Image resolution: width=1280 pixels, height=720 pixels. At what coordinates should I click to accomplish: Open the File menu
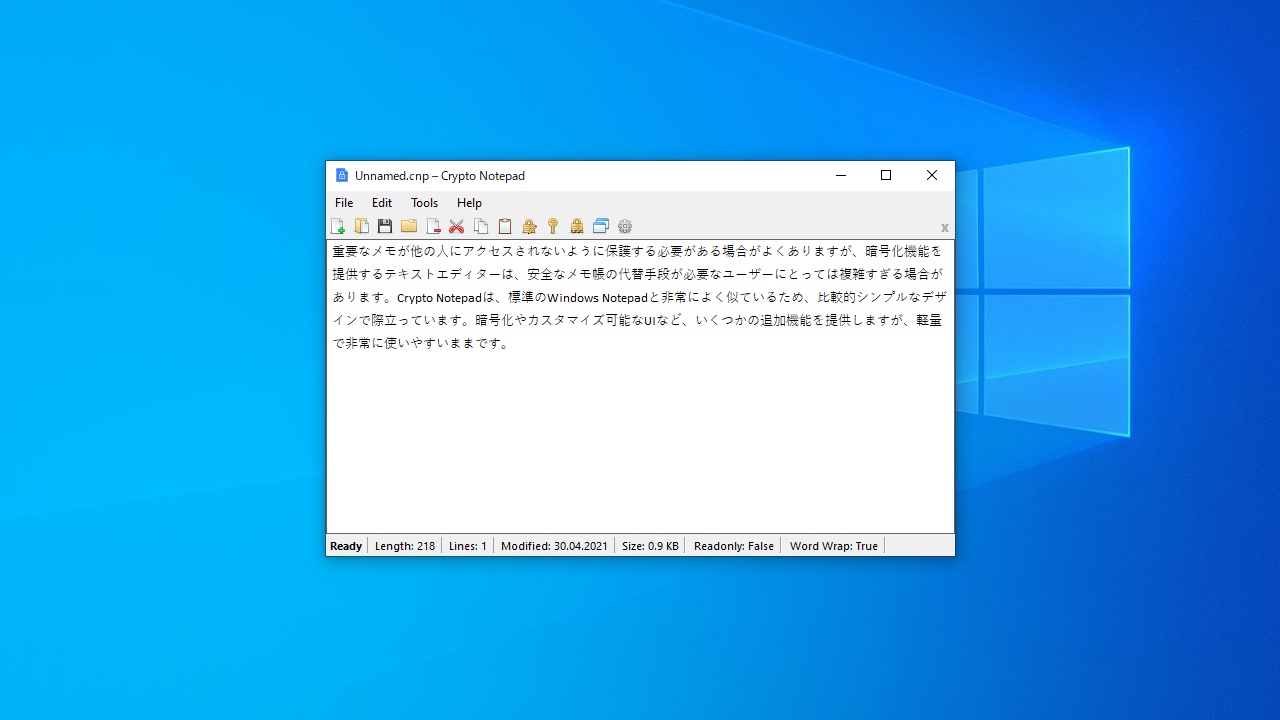344,203
